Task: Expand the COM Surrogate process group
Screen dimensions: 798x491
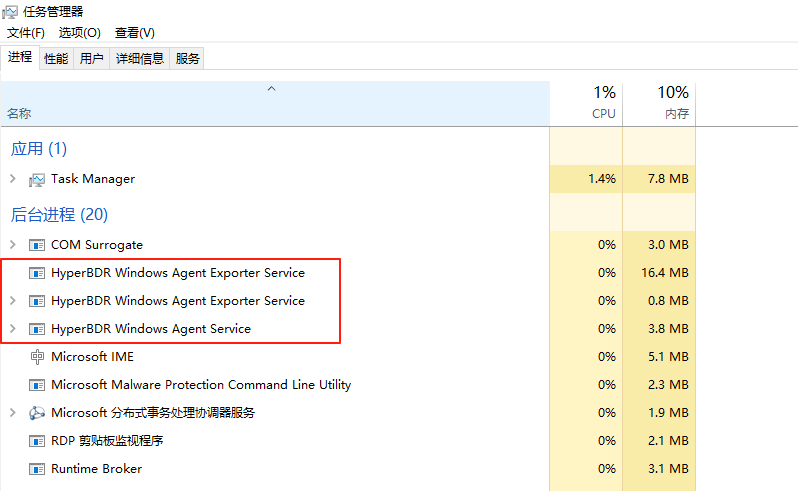Action: 13,245
